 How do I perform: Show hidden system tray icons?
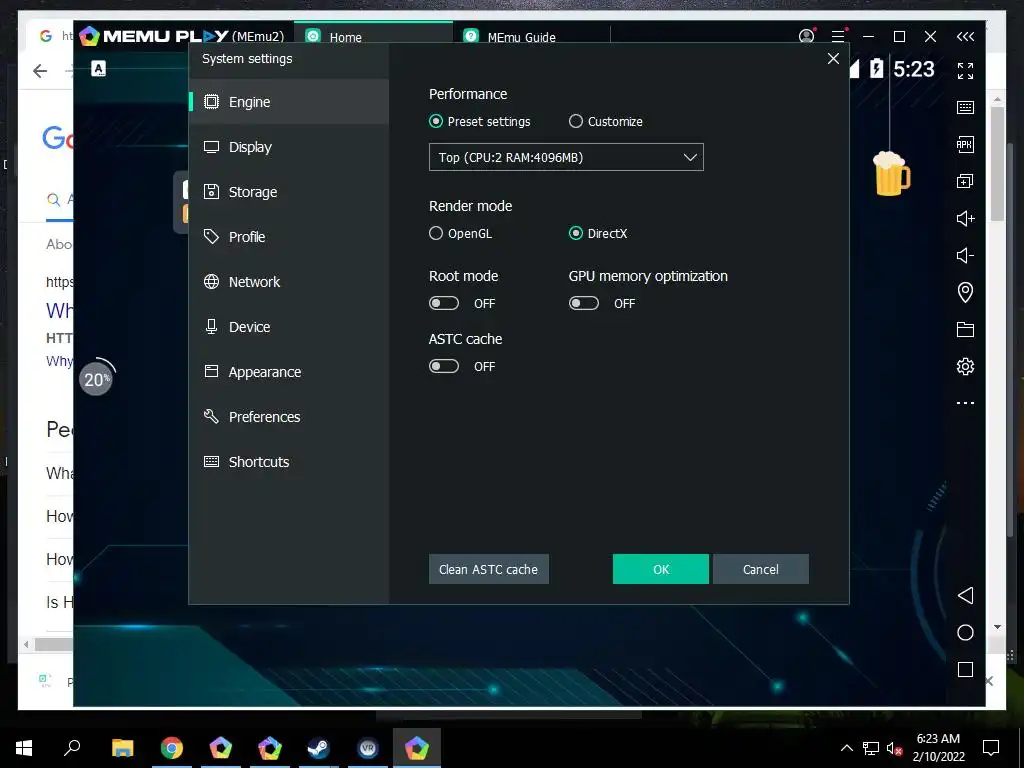click(x=846, y=748)
